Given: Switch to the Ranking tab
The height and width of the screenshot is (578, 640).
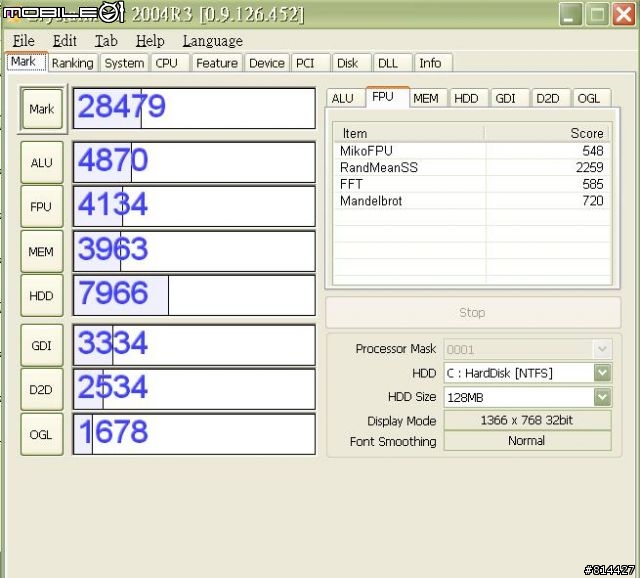Looking at the screenshot, I should [72, 63].
